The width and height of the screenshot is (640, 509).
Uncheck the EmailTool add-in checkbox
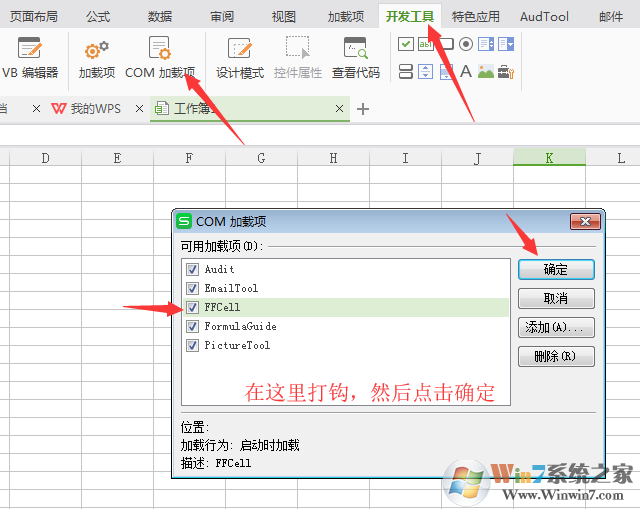[192, 289]
